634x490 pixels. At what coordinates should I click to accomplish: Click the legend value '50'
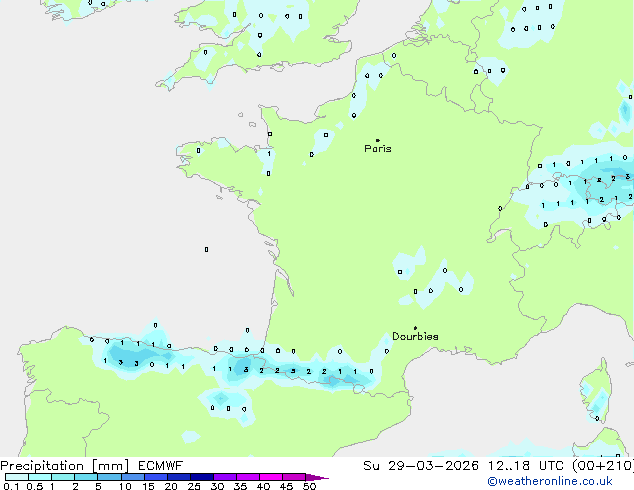click(309, 486)
